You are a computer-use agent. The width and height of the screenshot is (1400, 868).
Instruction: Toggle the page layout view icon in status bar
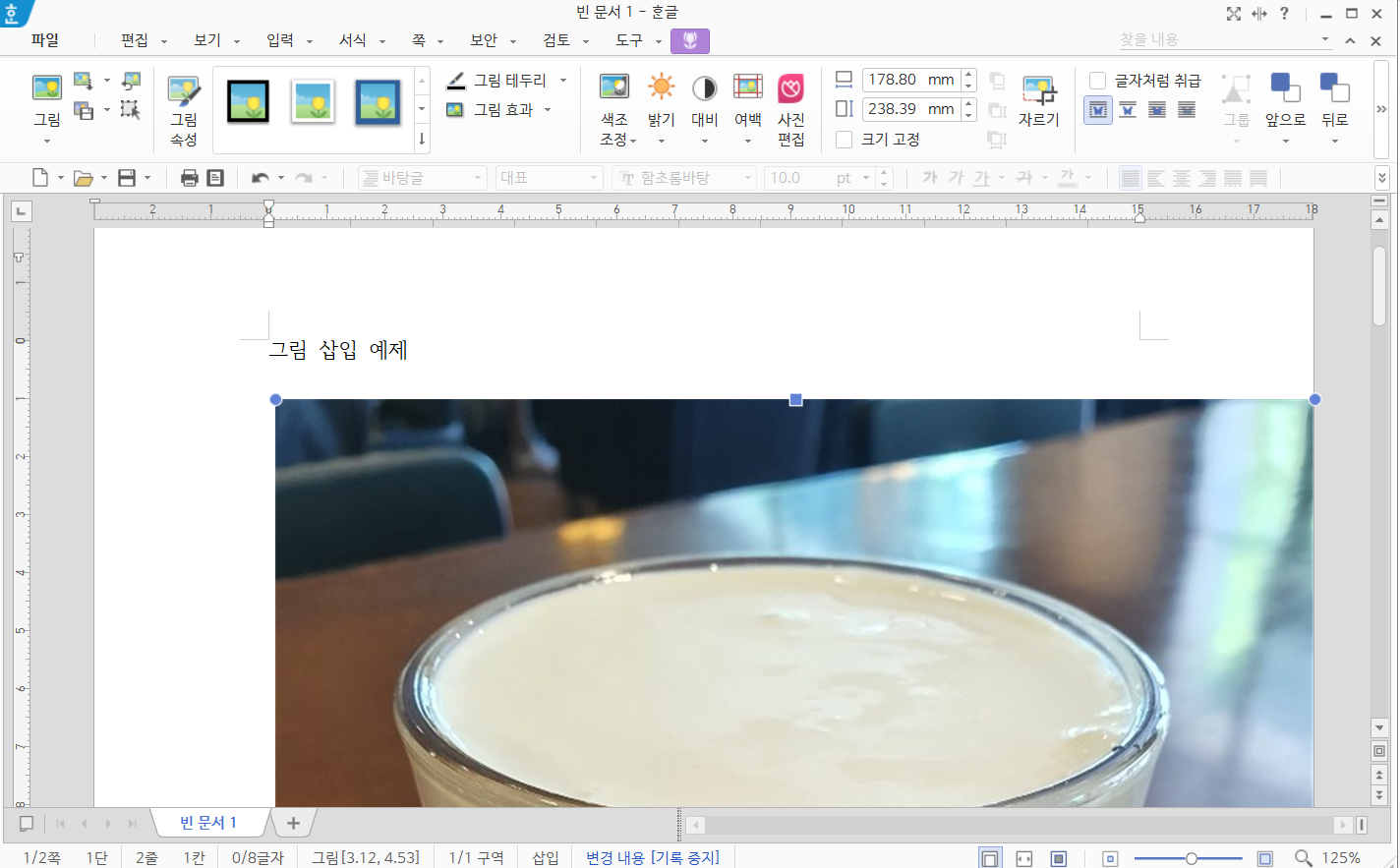[990, 858]
